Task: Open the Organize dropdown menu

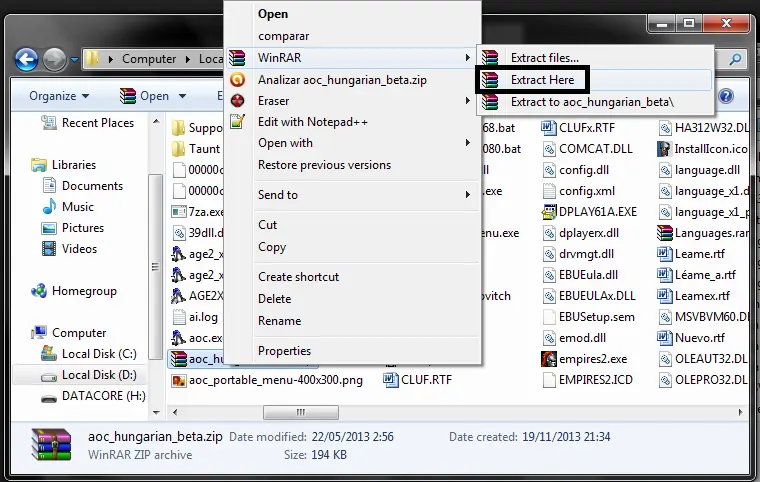Action: [x=59, y=96]
